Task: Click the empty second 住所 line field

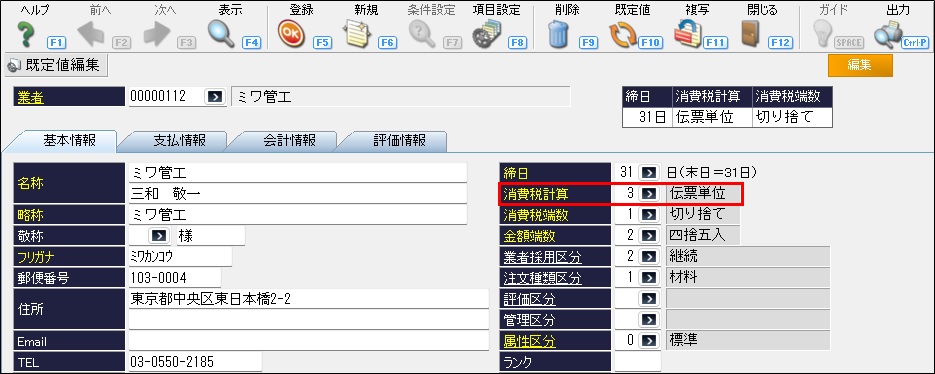Action: (308, 319)
